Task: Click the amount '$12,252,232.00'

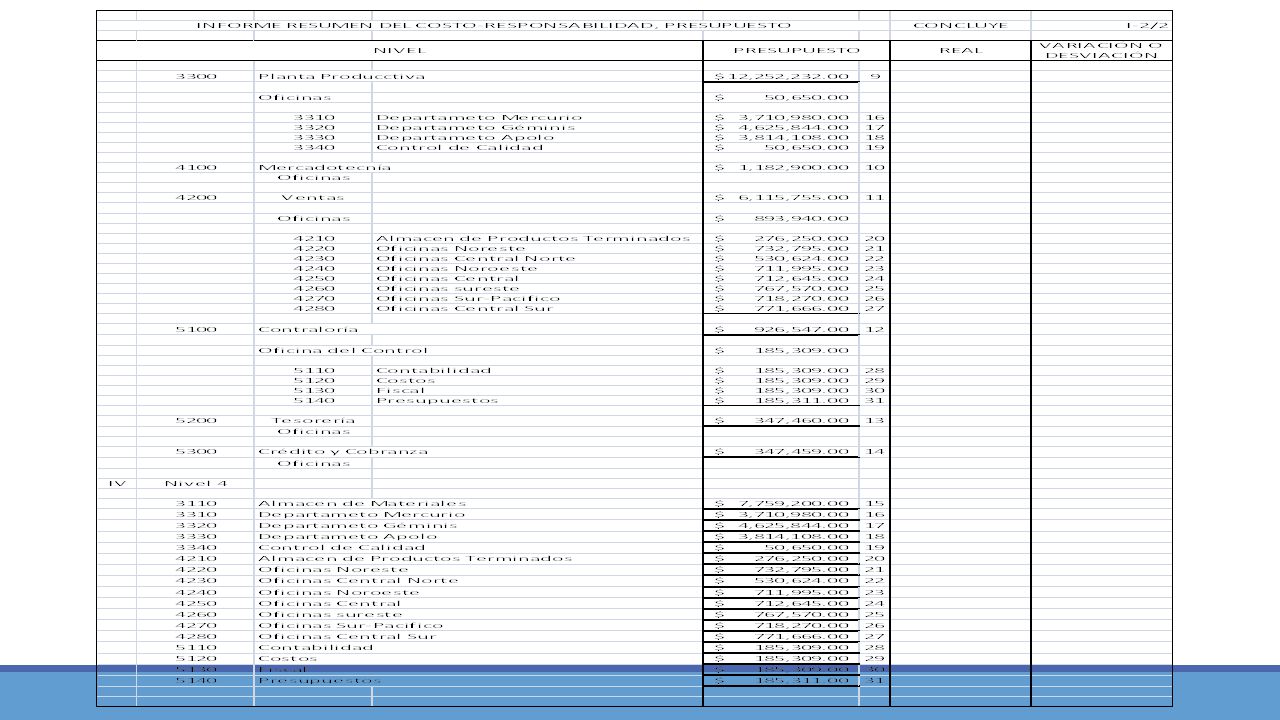Action: pyautogui.click(x=782, y=76)
